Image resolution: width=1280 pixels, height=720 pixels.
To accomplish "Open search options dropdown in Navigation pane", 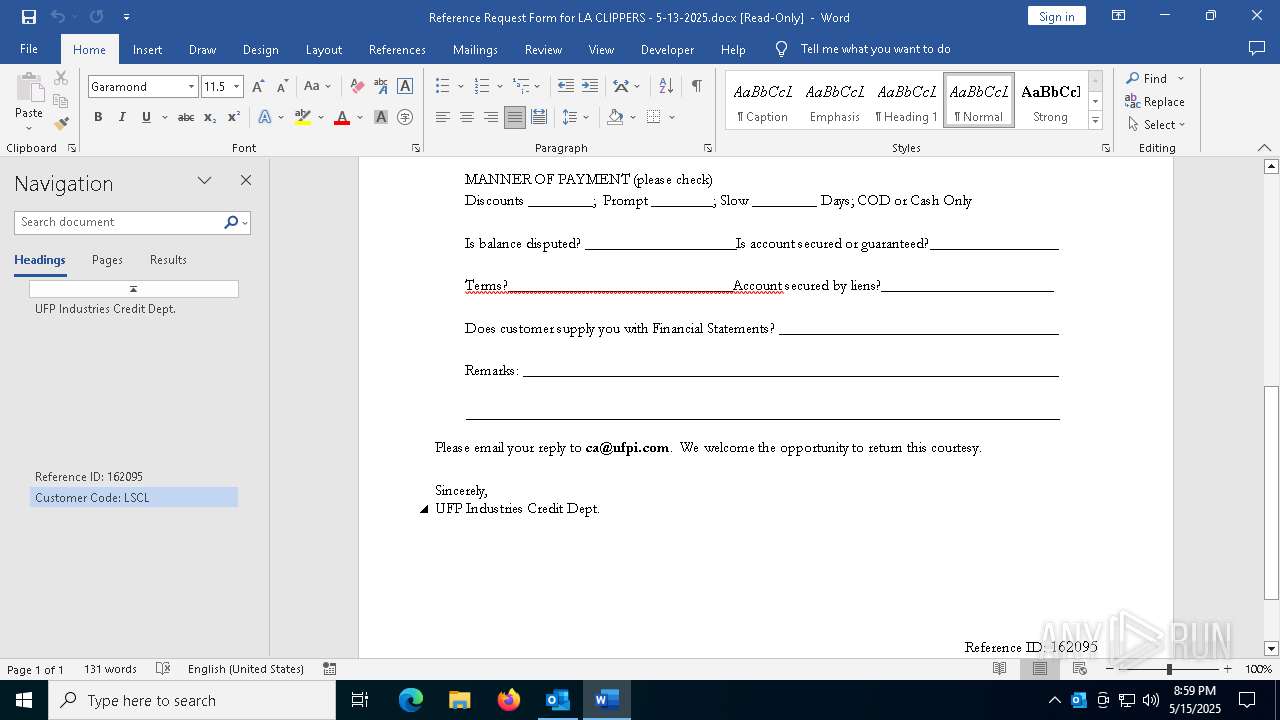I will click(246, 222).
